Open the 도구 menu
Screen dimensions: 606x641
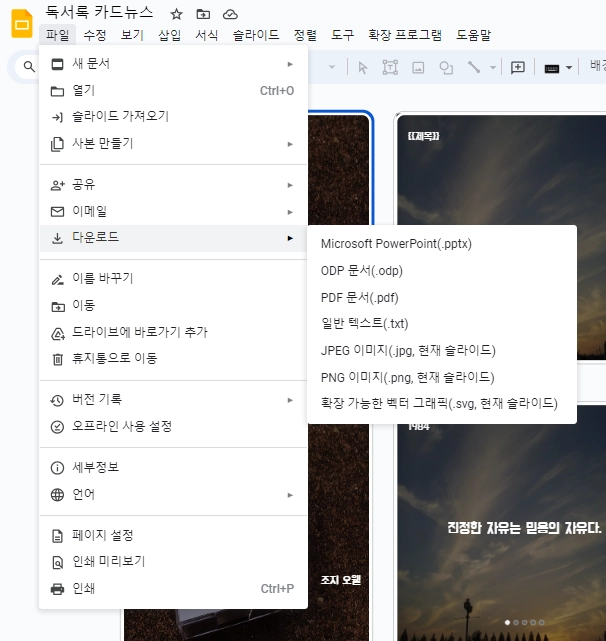(343, 35)
